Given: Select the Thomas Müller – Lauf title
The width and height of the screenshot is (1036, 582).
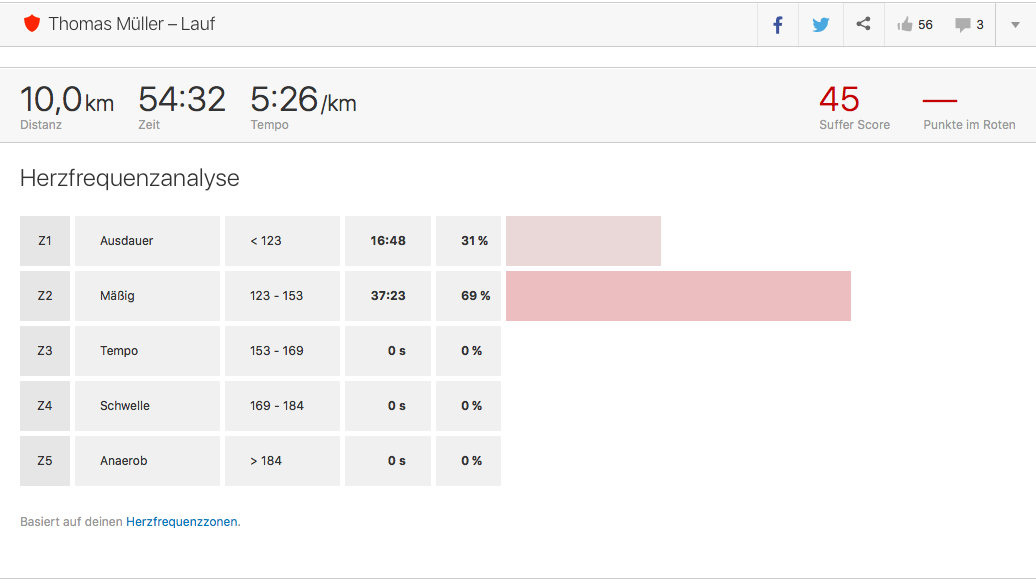Looking at the screenshot, I should pos(131,24).
